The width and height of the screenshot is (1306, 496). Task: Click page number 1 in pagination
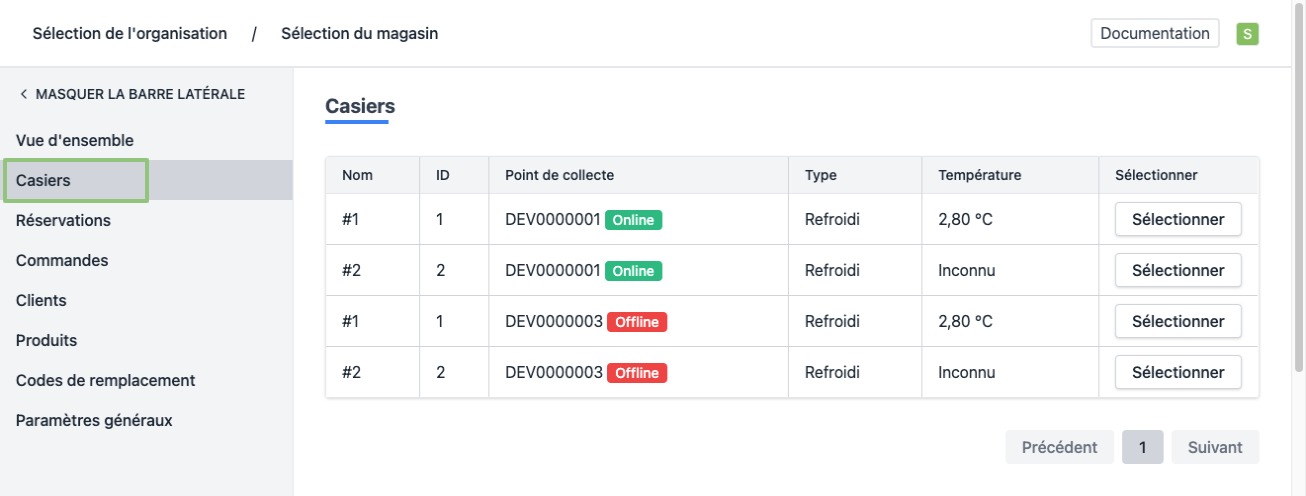pyautogui.click(x=1142, y=447)
